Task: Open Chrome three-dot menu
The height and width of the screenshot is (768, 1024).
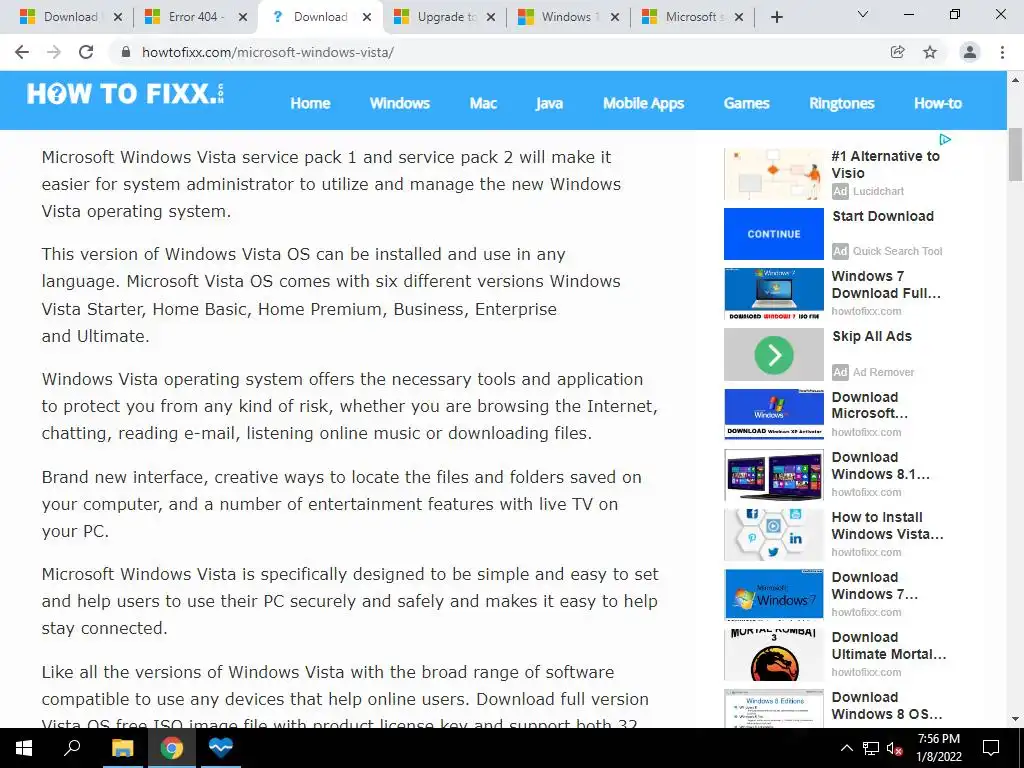Action: coord(1002,52)
